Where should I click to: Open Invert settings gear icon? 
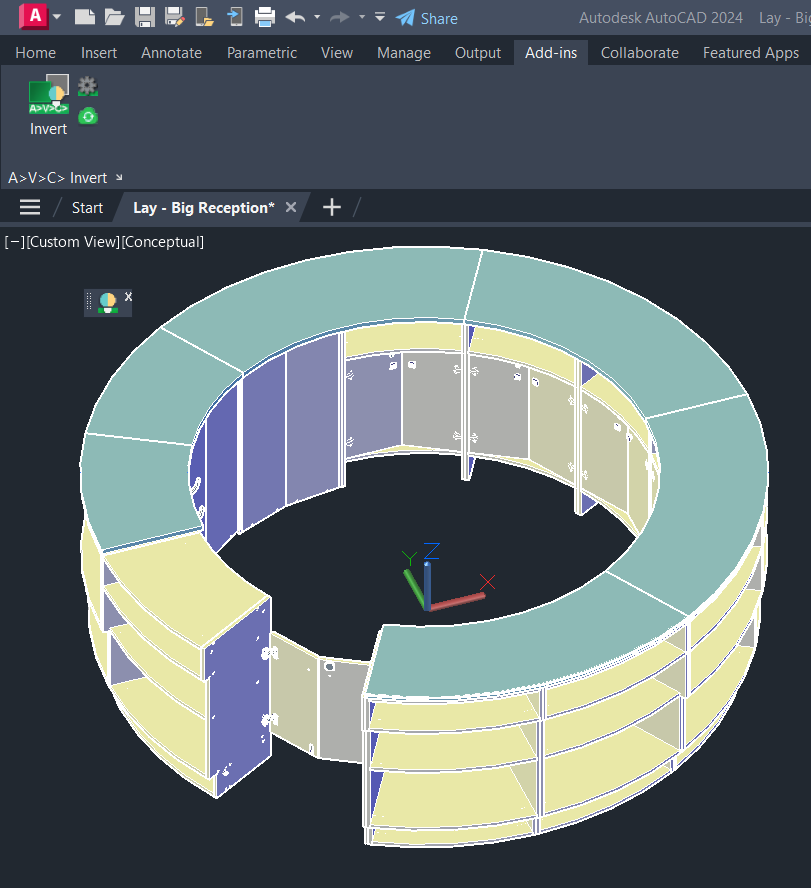click(88, 86)
